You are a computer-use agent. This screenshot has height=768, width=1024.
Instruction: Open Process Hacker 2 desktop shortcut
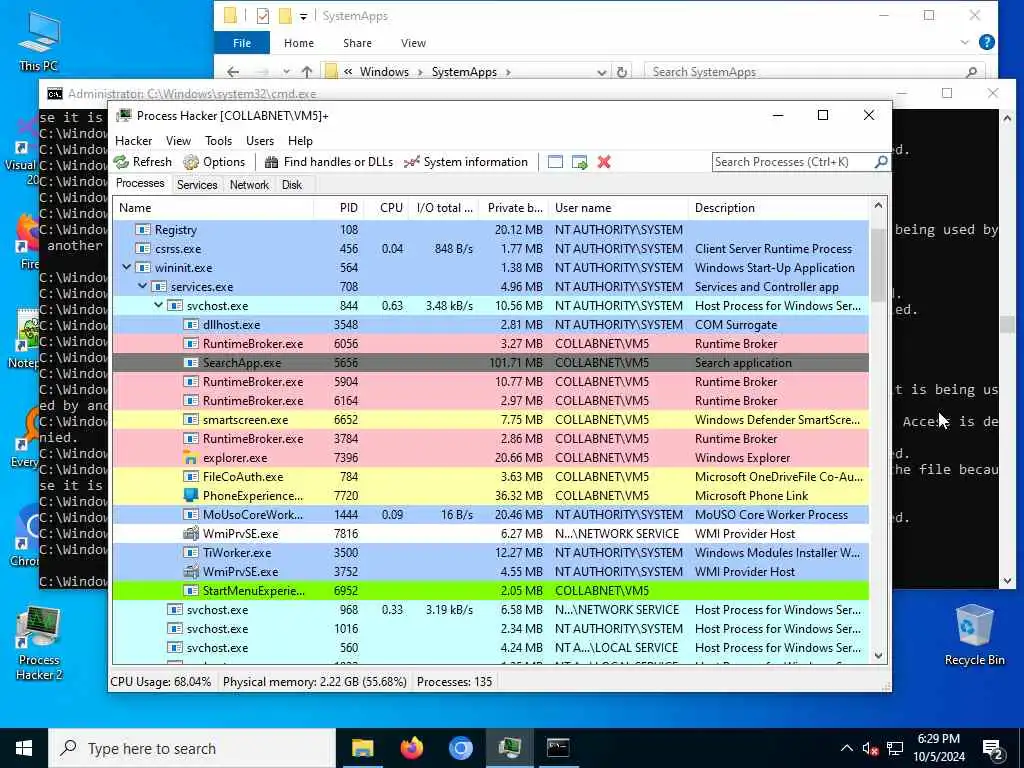click(x=39, y=643)
